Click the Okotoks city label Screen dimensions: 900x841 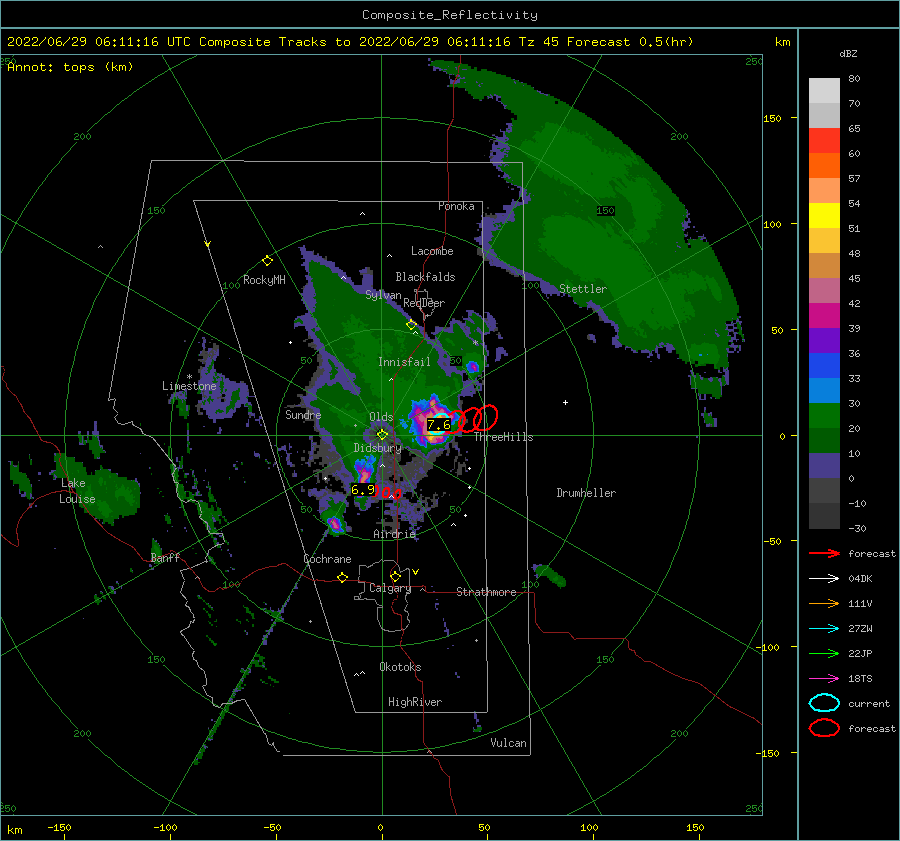[x=400, y=667]
